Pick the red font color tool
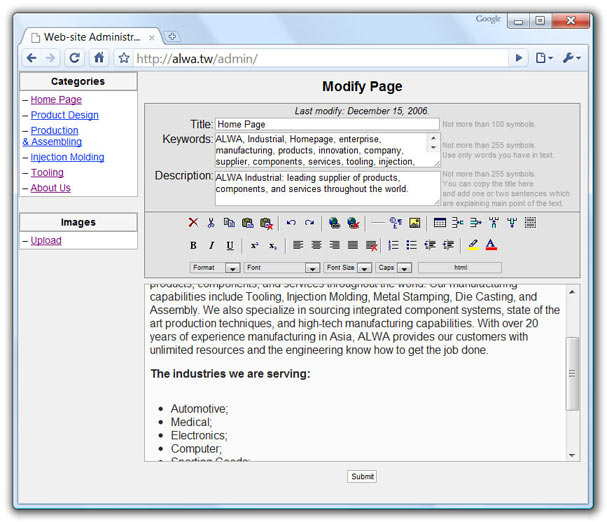Viewport: 607px width, 522px height. tap(491, 245)
